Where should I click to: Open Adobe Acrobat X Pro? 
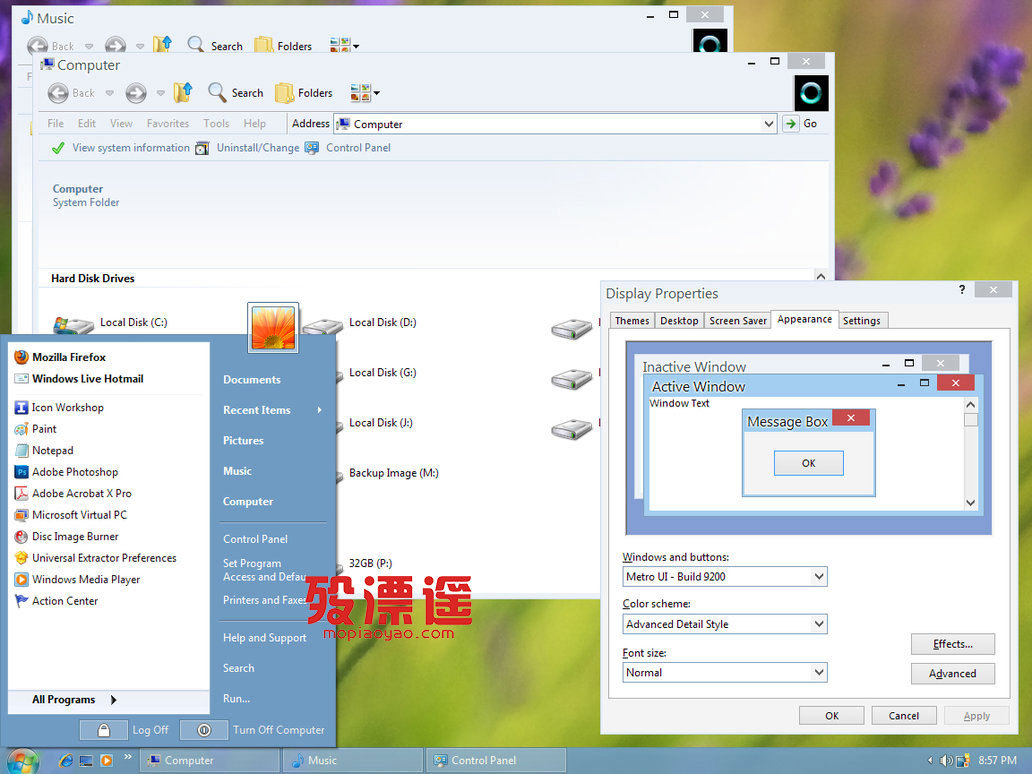[x=72, y=493]
